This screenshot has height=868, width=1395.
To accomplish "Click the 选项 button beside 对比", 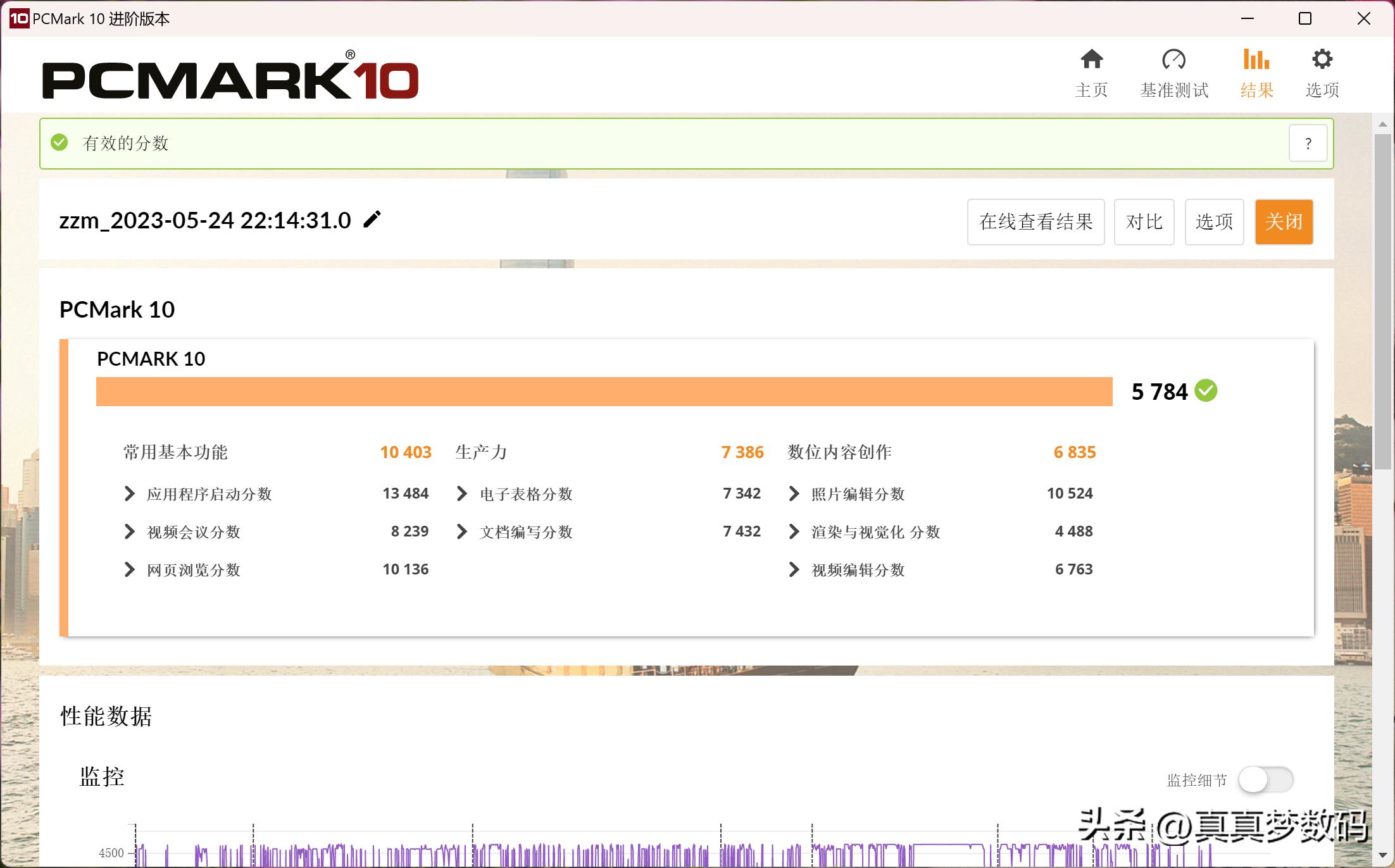I will coord(1214,222).
